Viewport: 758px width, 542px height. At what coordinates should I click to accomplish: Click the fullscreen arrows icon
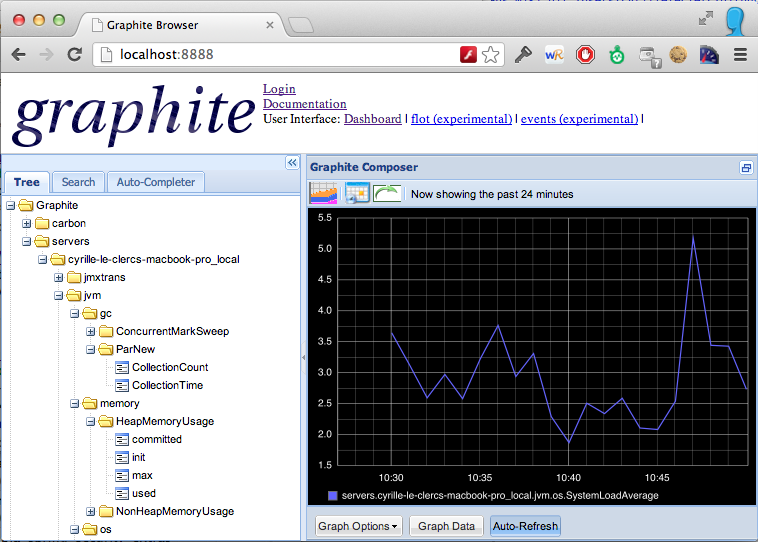(706, 18)
